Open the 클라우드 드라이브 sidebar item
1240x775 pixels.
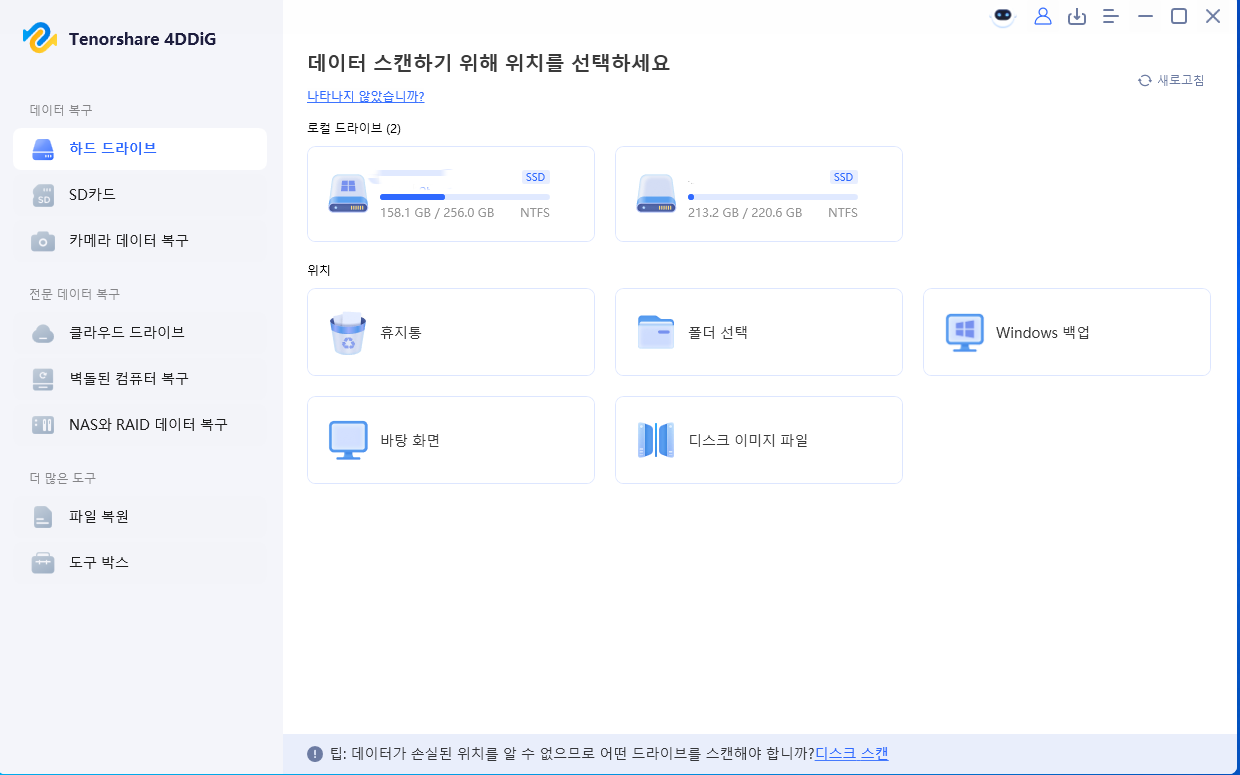[x=140, y=333]
